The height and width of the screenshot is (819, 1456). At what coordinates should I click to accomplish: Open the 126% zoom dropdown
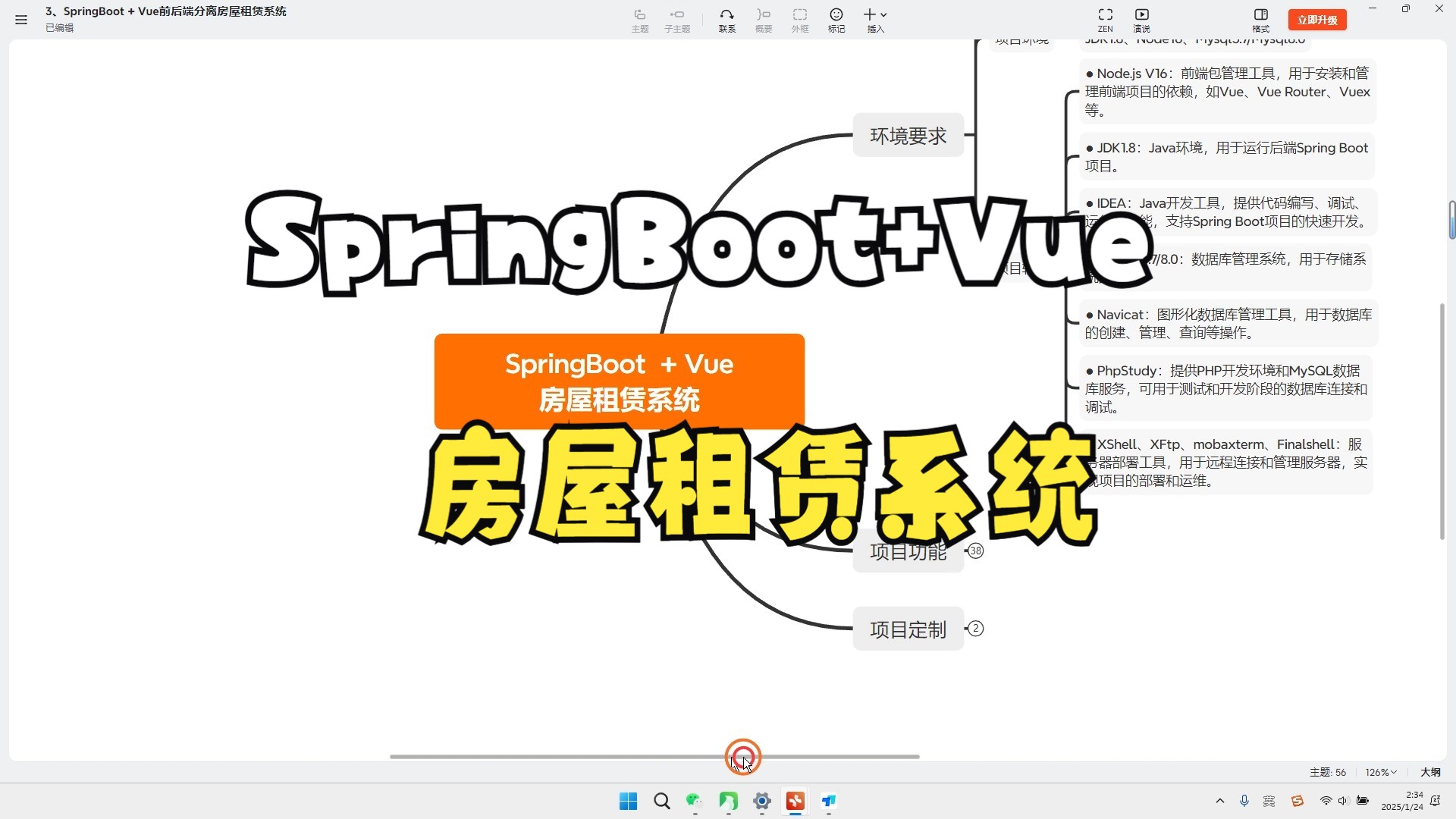pyautogui.click(x=1381, y=772)
